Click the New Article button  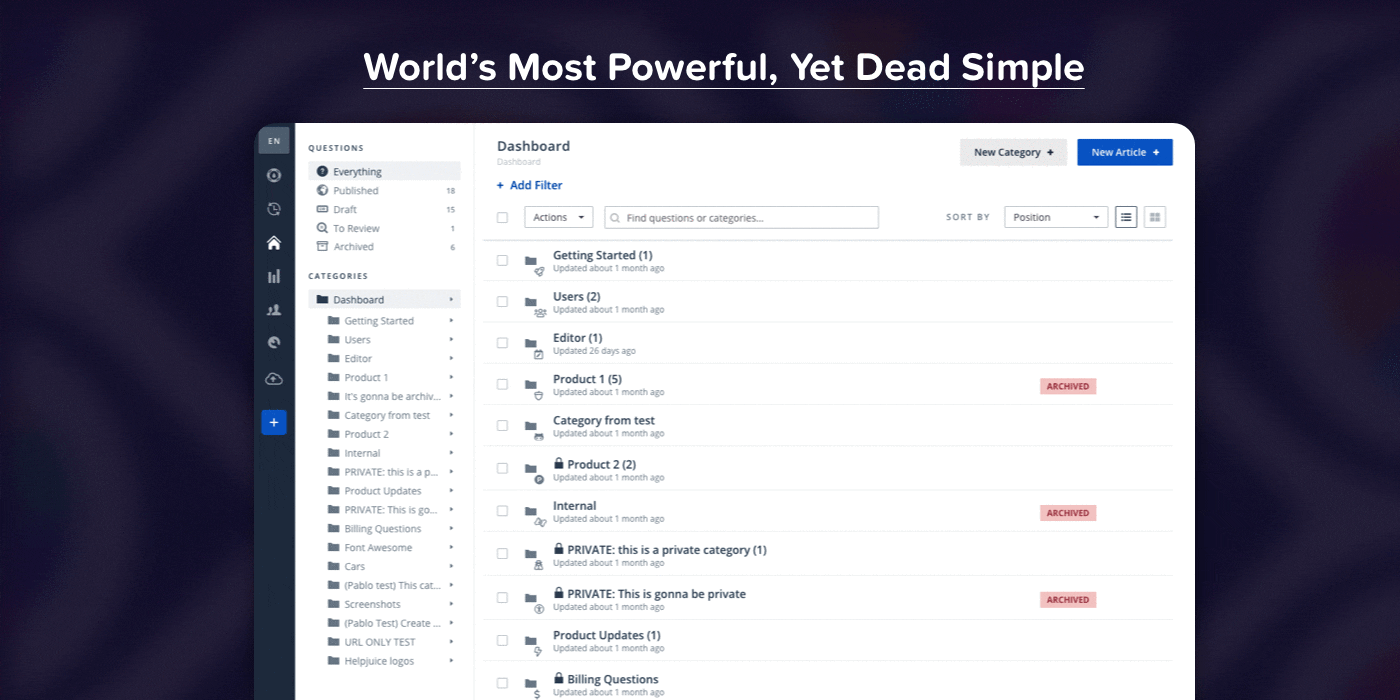[1125, 152]
